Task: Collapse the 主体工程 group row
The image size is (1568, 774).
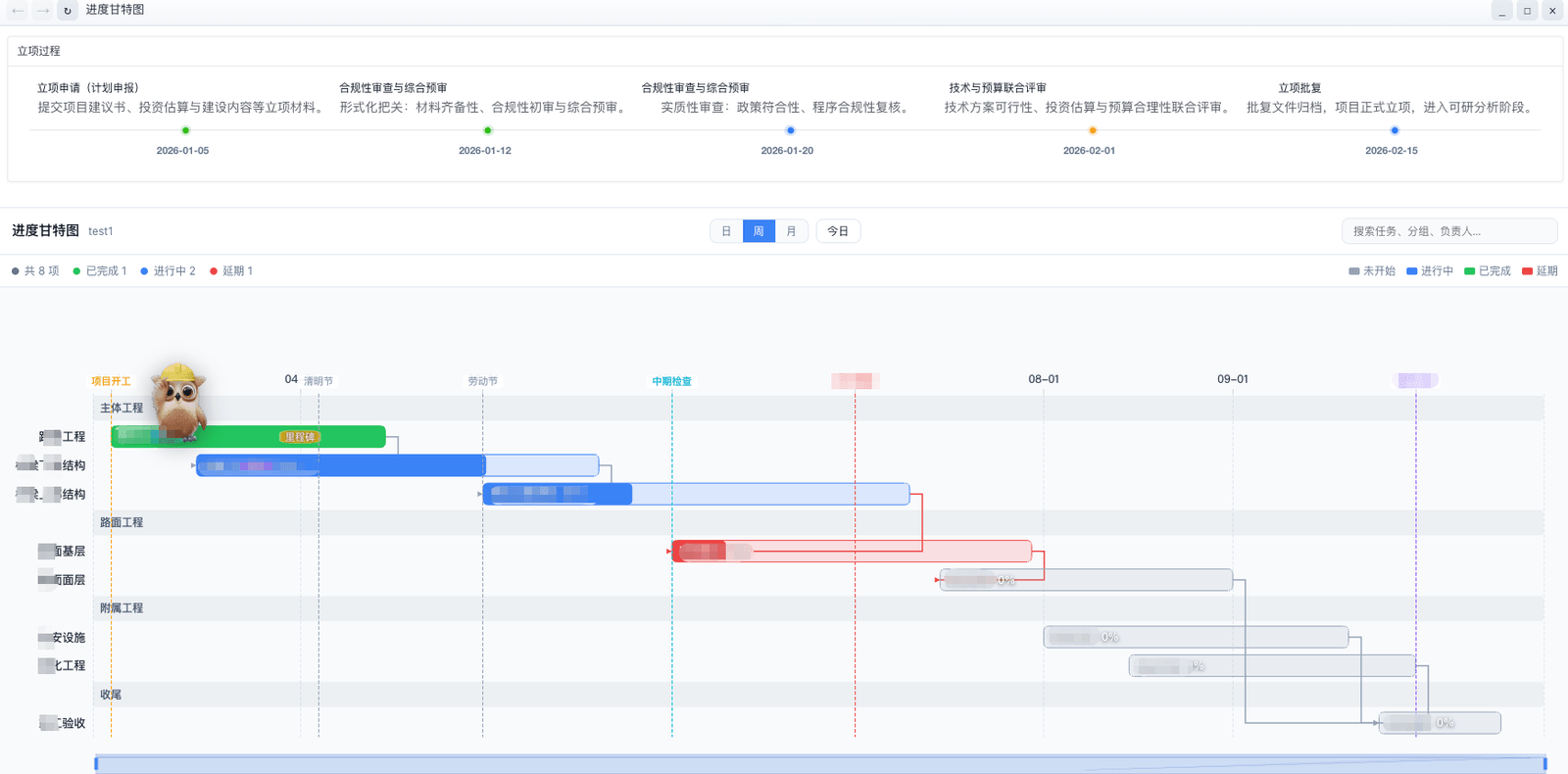Action: click(818, 409)
